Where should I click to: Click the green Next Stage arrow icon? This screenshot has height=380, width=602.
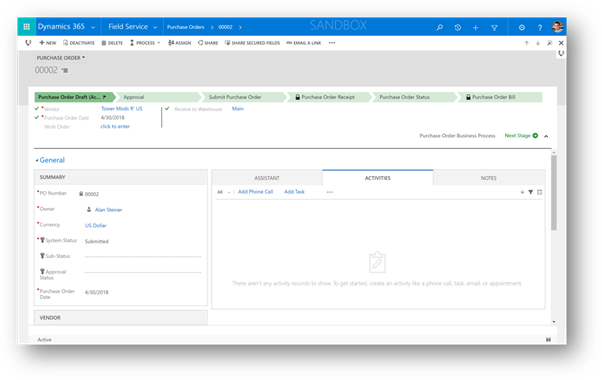pos(535,135)
